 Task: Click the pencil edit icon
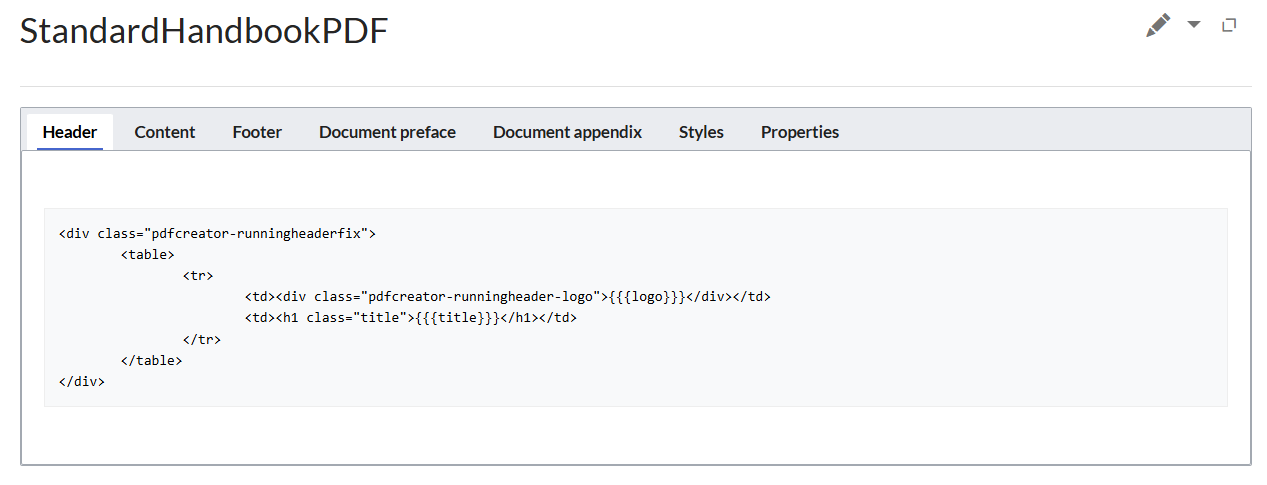(x=1158, y=26)
